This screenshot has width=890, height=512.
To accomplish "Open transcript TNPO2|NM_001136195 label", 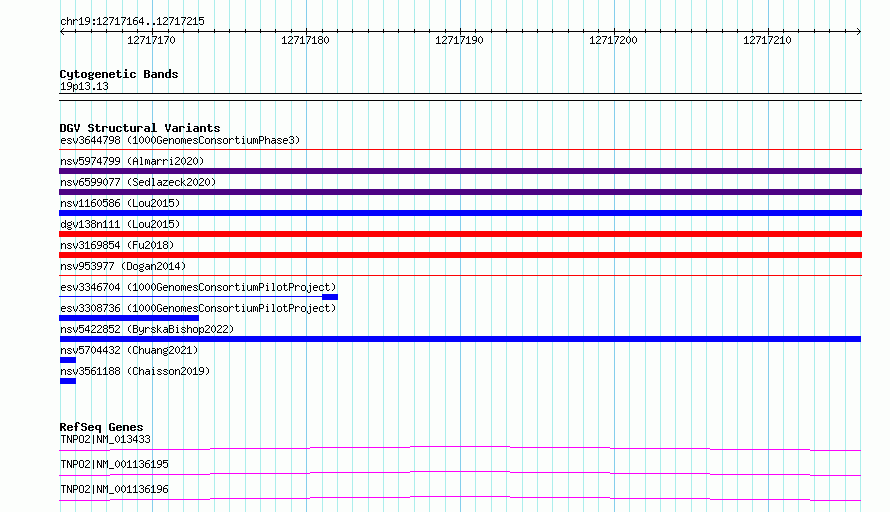I will pos(114,464).
